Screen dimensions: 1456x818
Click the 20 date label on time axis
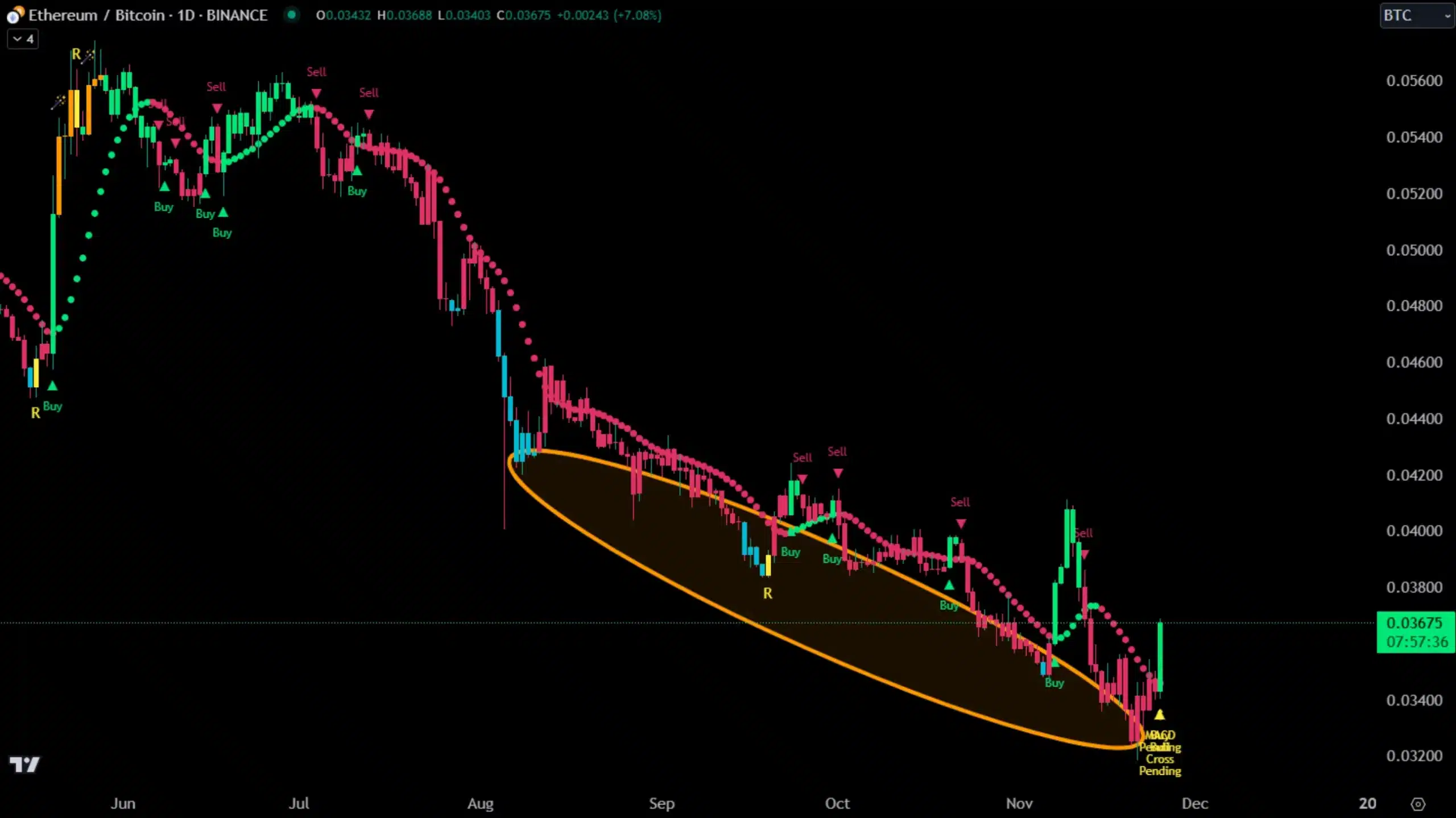coord(1367,804)
